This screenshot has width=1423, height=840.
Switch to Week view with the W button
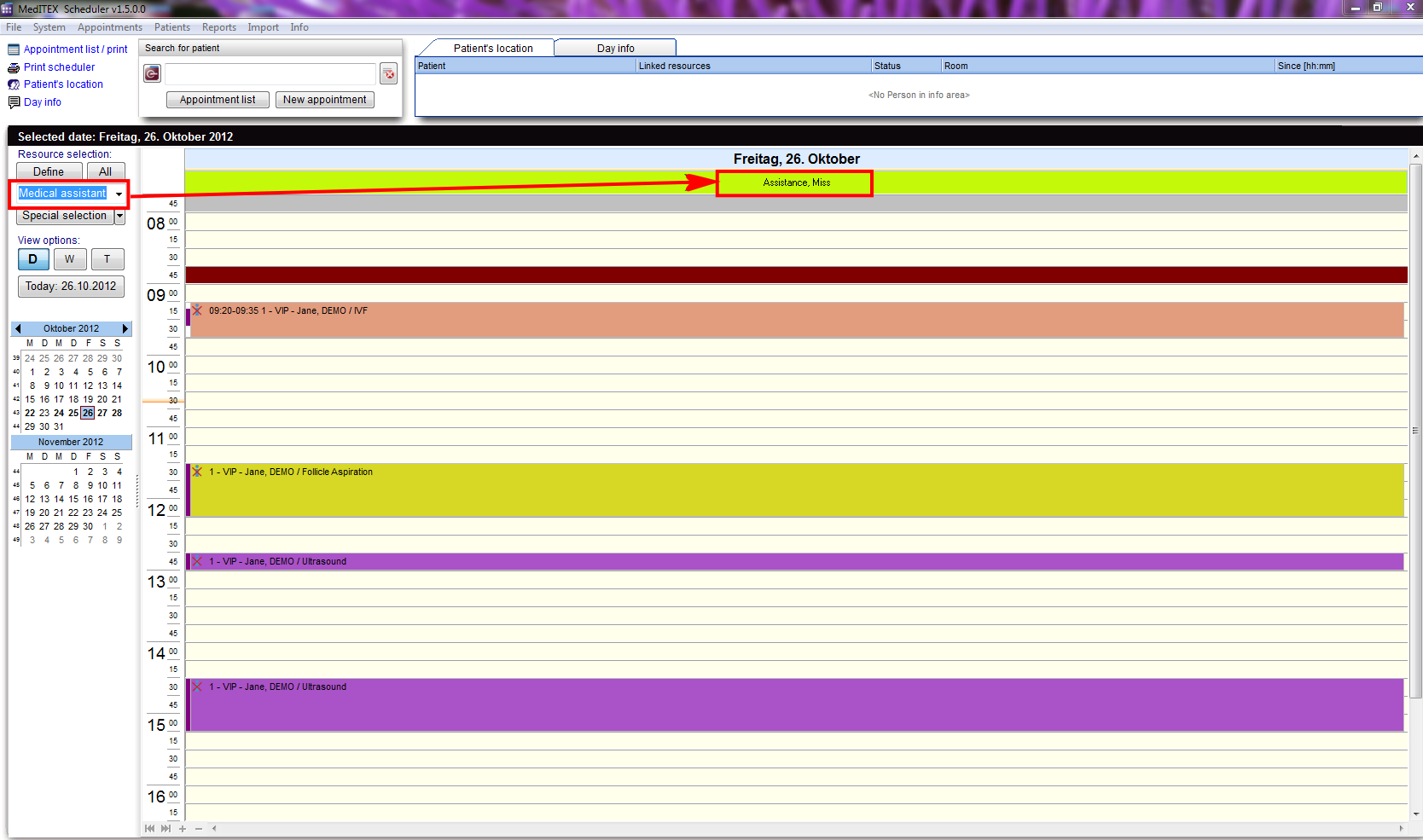coord(70,259)
